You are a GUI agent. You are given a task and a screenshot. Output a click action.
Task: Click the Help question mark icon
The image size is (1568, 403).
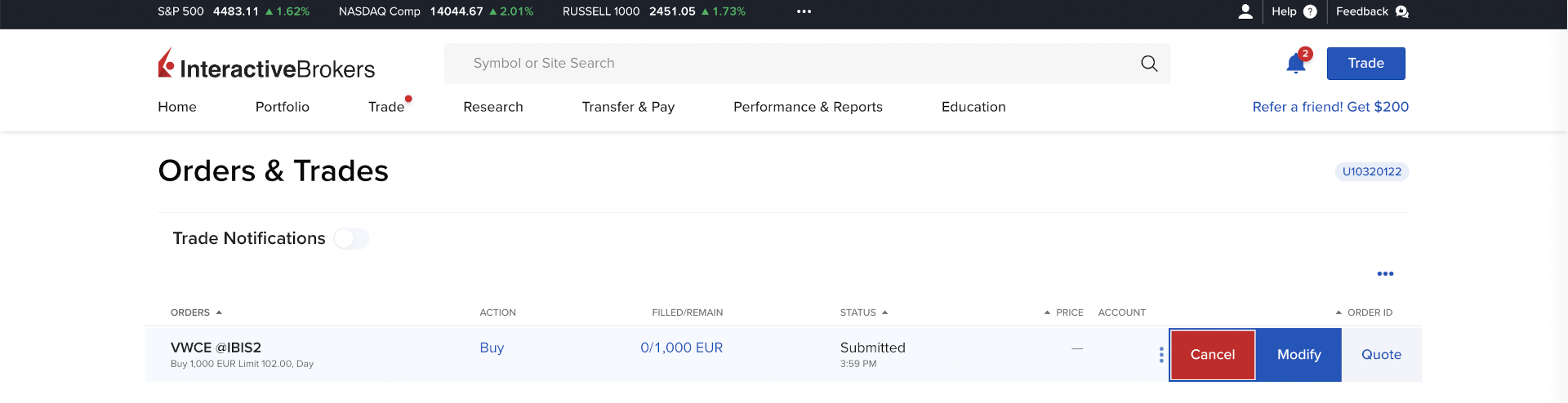point(1310,11)
